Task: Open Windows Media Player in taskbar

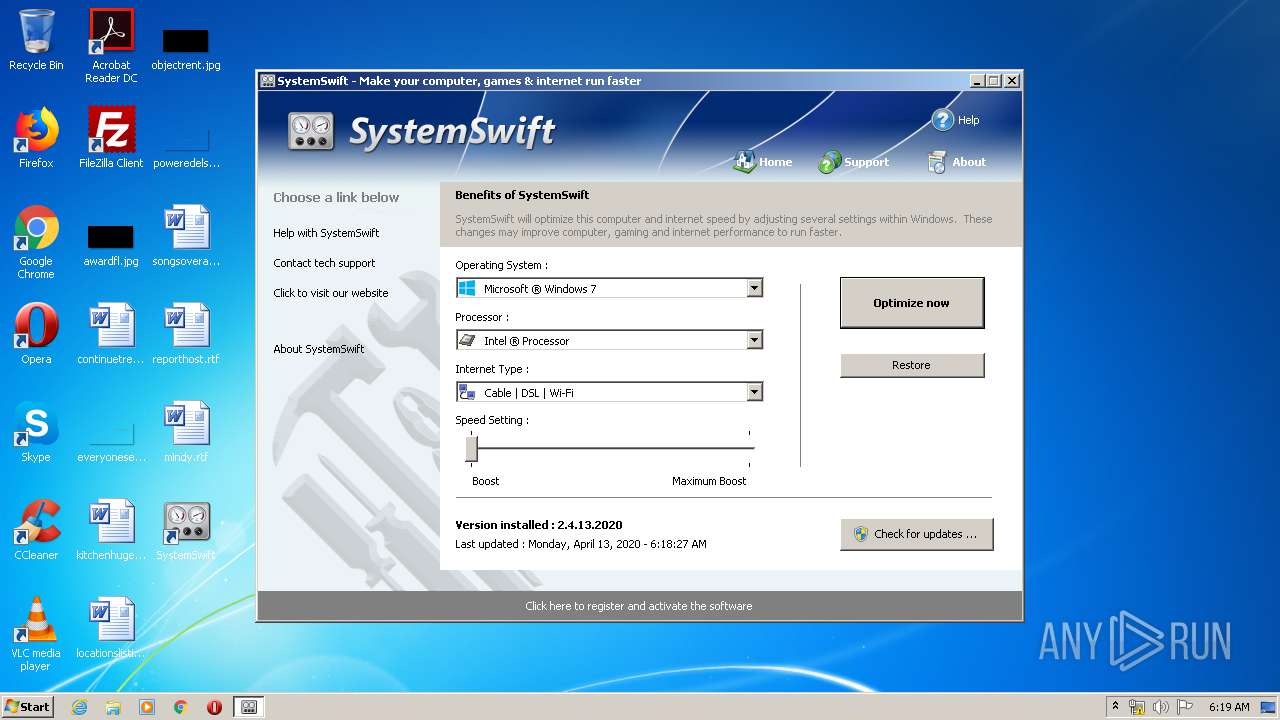Action: [x=147, y=707]
